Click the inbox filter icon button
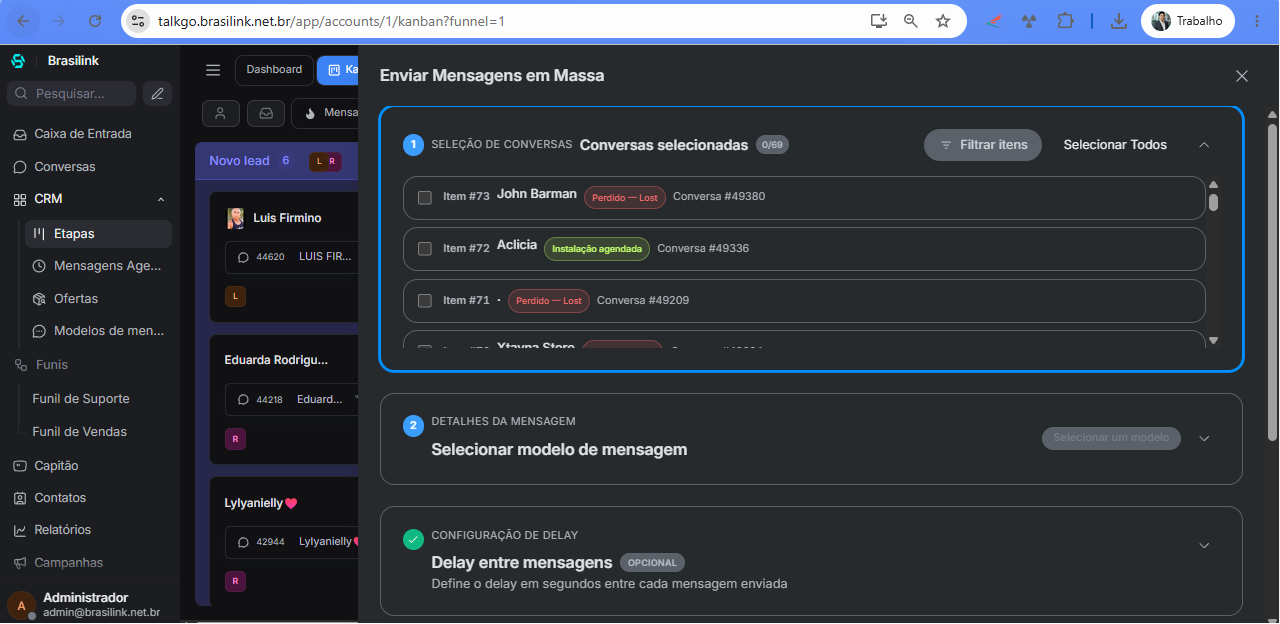1280x624 pixels. (266, 113)
